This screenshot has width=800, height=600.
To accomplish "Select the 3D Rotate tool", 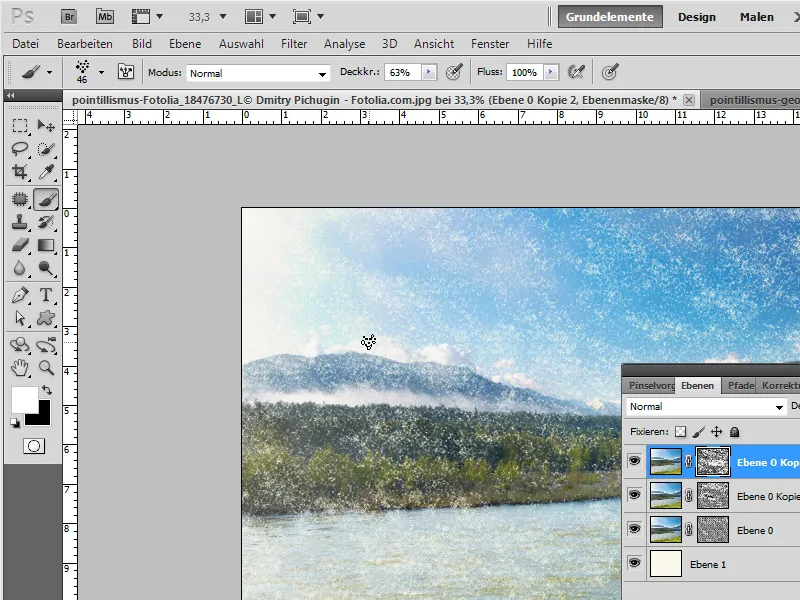I will point(20,345).
